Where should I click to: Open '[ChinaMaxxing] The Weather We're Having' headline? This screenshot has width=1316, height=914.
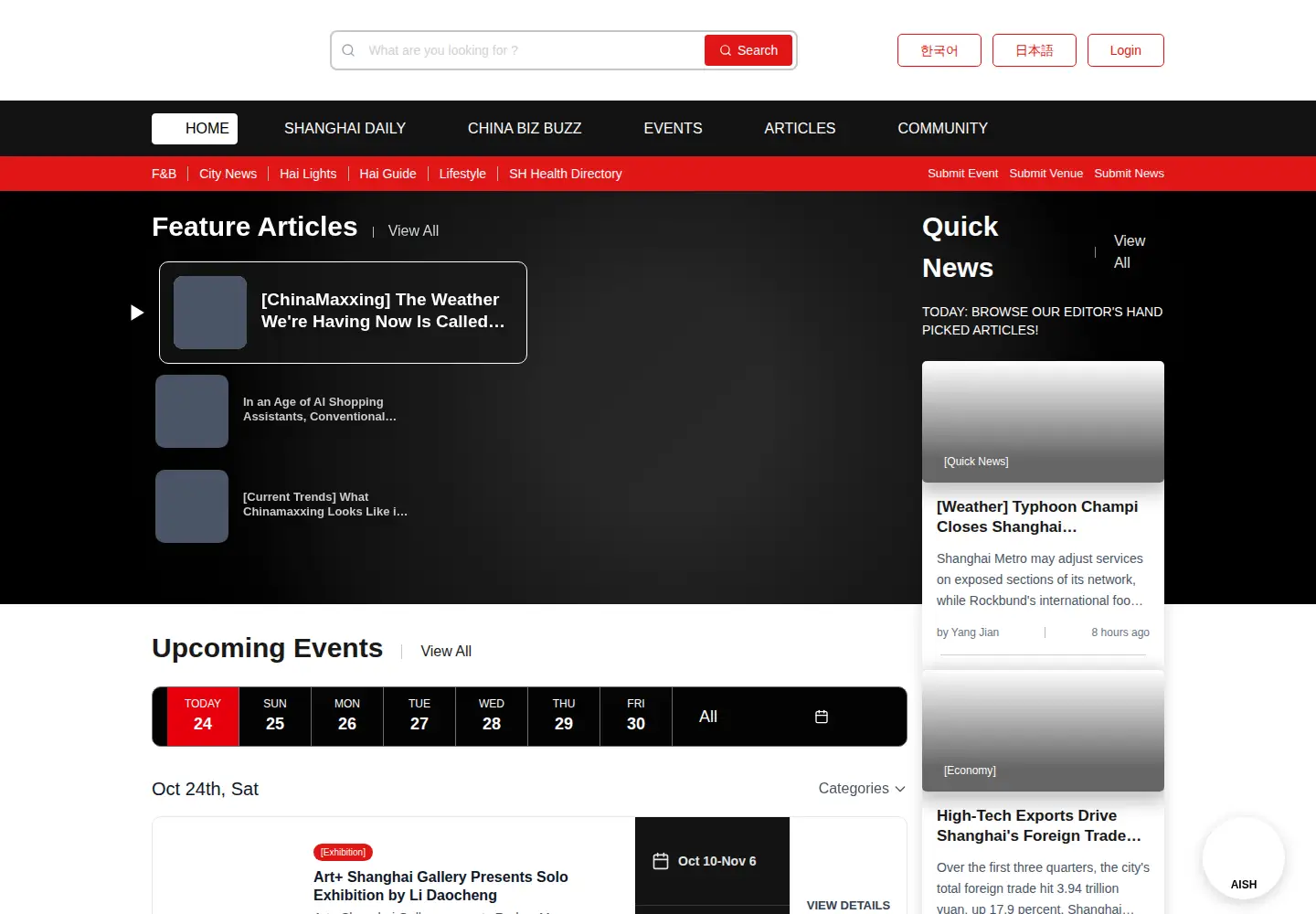[383, 311]
